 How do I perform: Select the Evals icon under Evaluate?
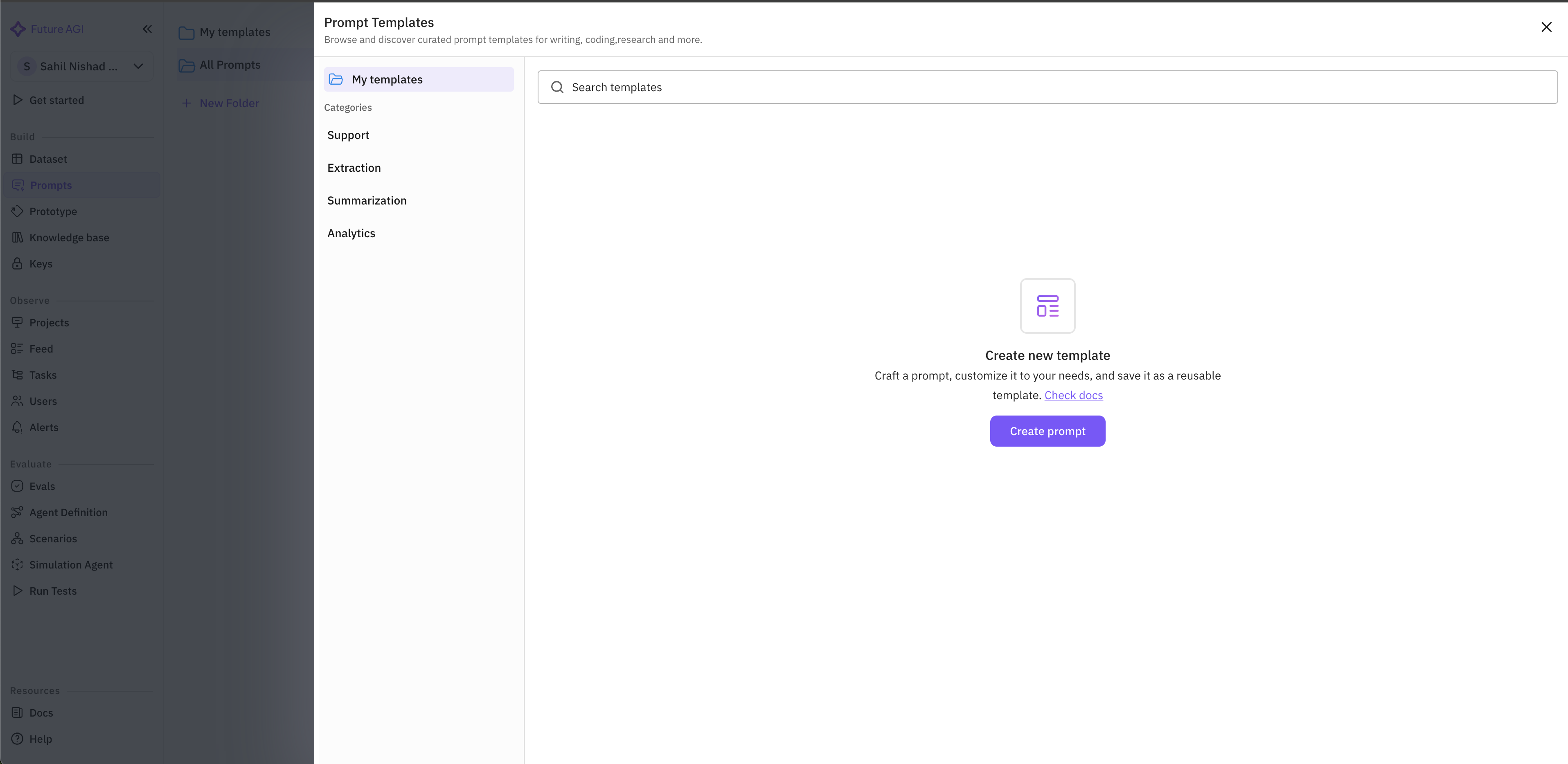(x=17, y=486)
